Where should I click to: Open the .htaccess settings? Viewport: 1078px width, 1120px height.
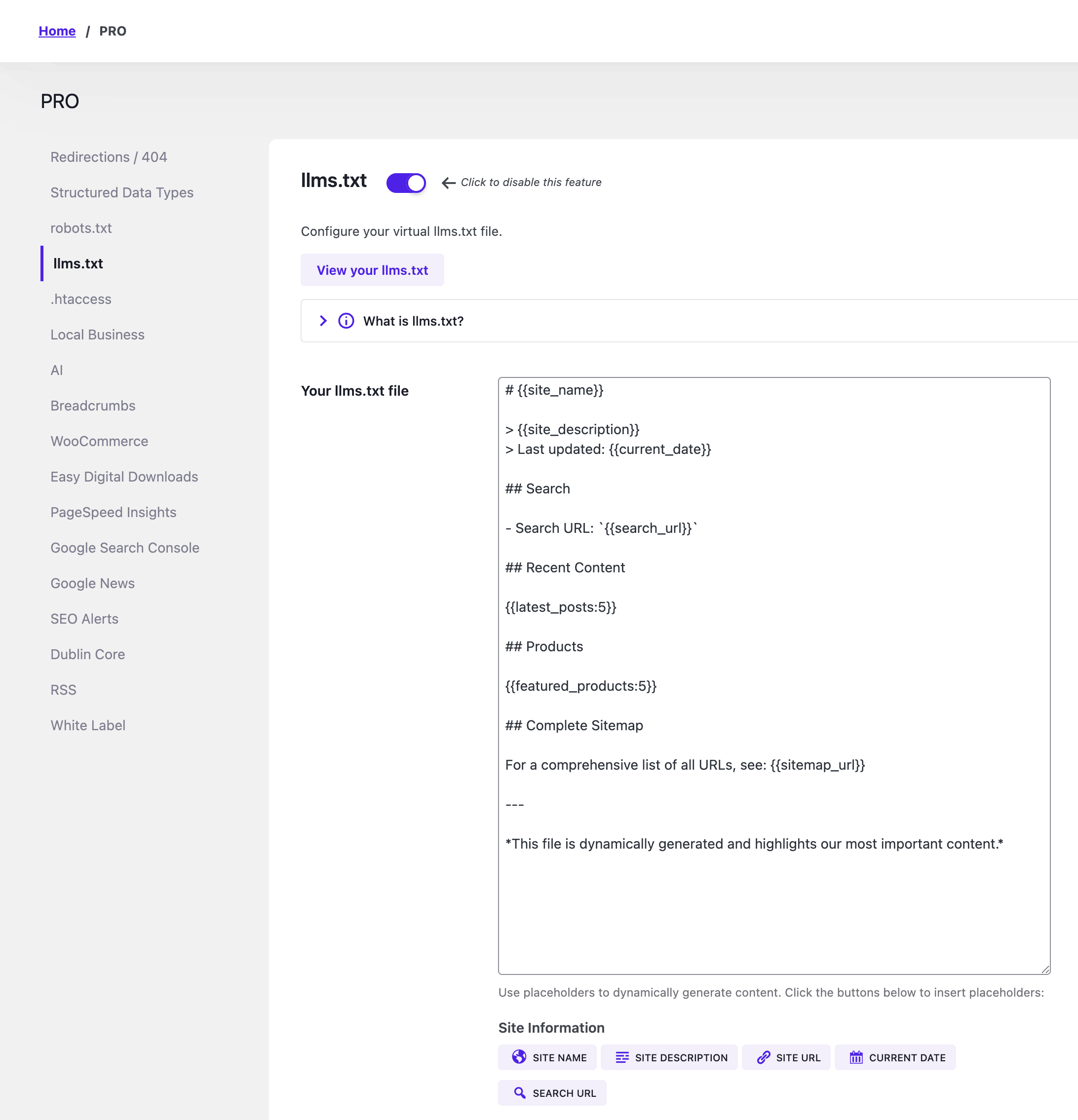point(80,299)
